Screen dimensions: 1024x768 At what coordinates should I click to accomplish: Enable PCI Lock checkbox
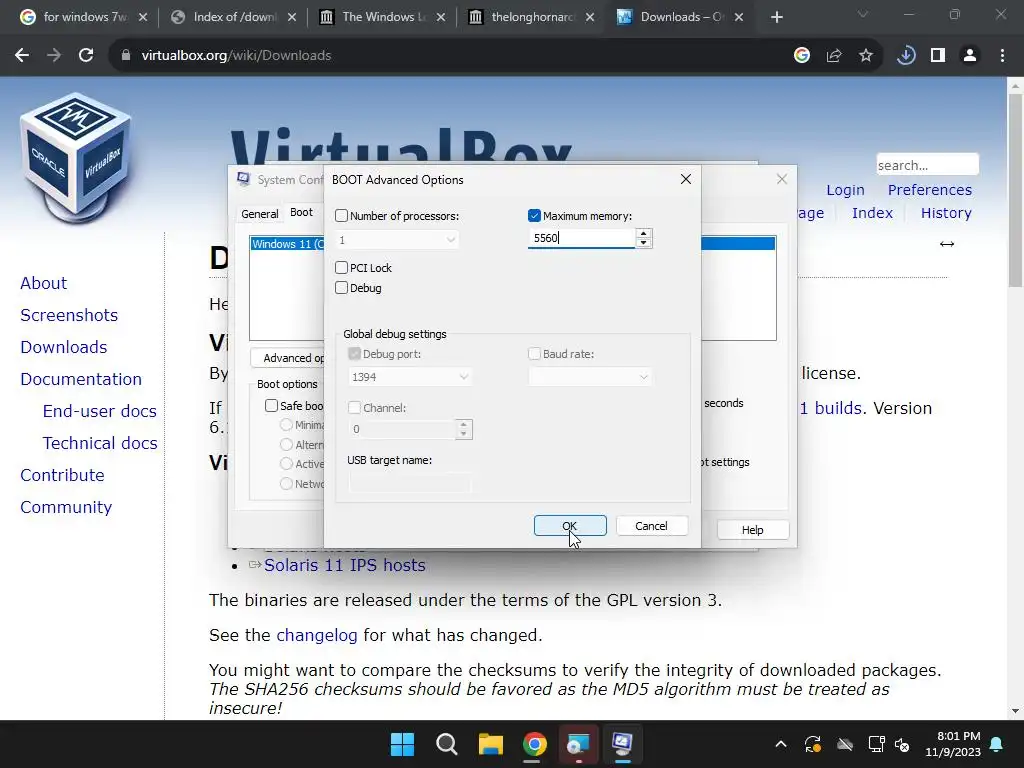coord(342,267)
